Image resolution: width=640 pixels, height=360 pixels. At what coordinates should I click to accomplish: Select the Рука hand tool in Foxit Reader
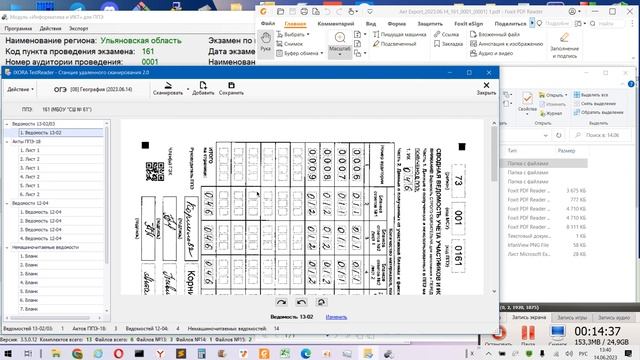265,42
